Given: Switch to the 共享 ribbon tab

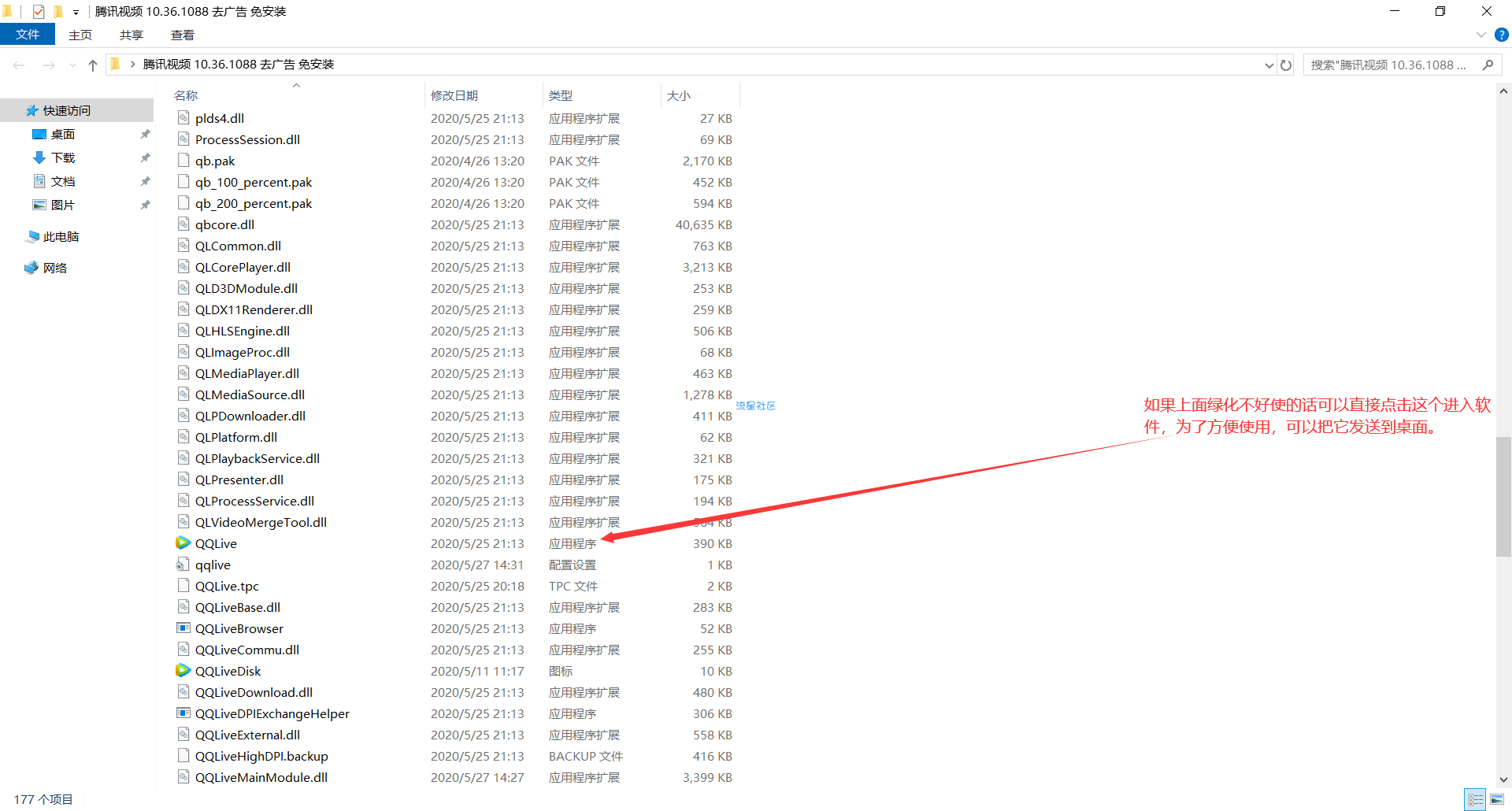Looking at the screenshot, I should pos(132,35).
